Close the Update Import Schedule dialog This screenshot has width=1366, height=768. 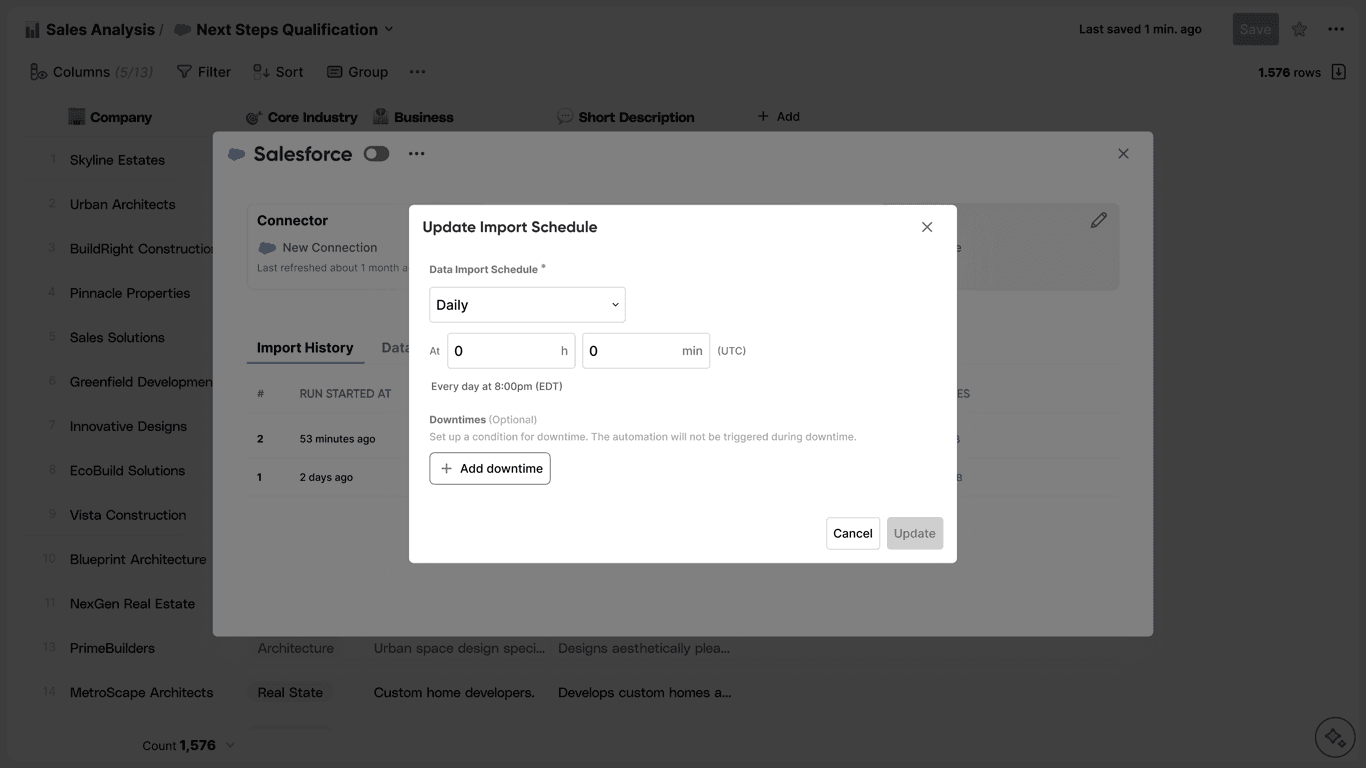point(927,227)
